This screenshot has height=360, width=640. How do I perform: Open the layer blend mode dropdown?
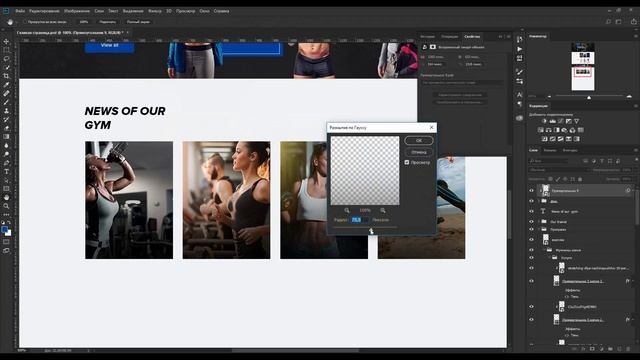click(559, 170)
